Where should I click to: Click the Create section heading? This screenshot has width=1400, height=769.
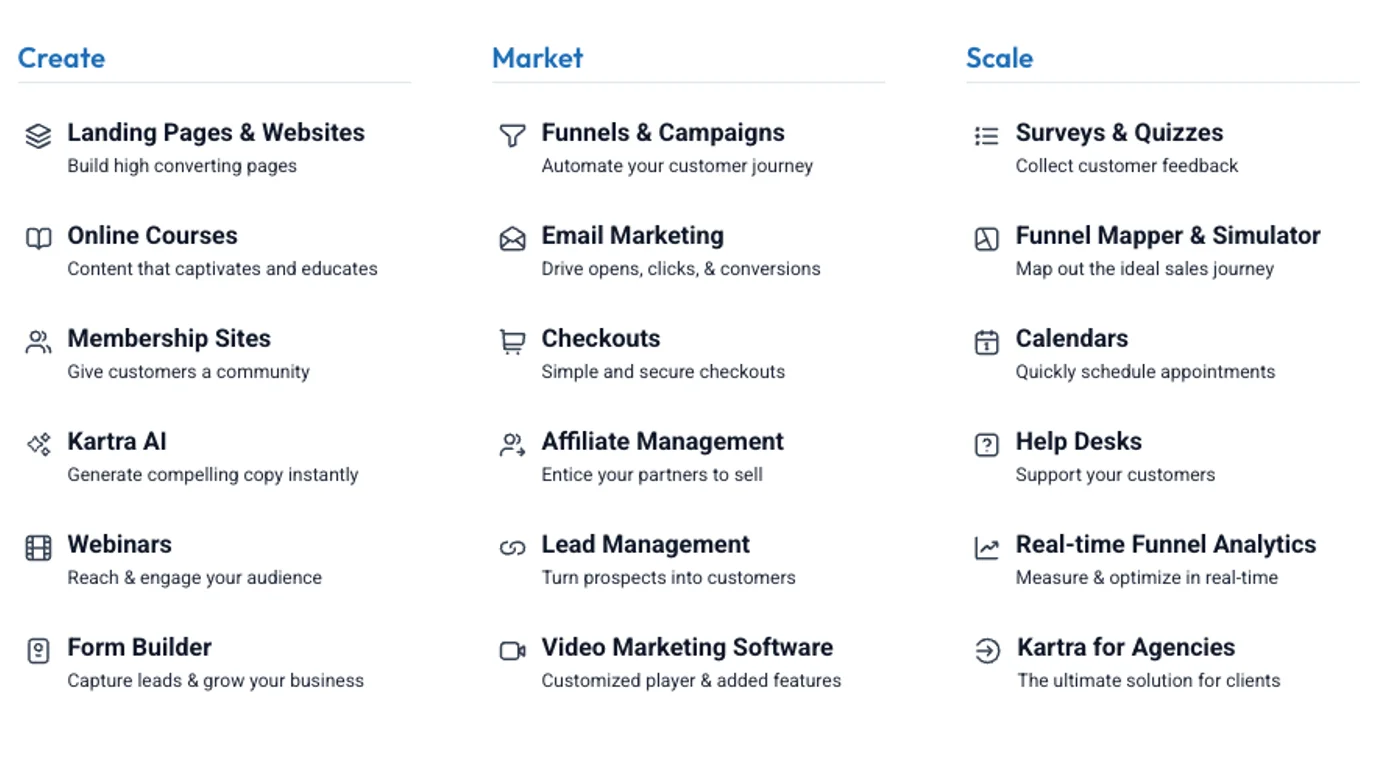(61, 58)
